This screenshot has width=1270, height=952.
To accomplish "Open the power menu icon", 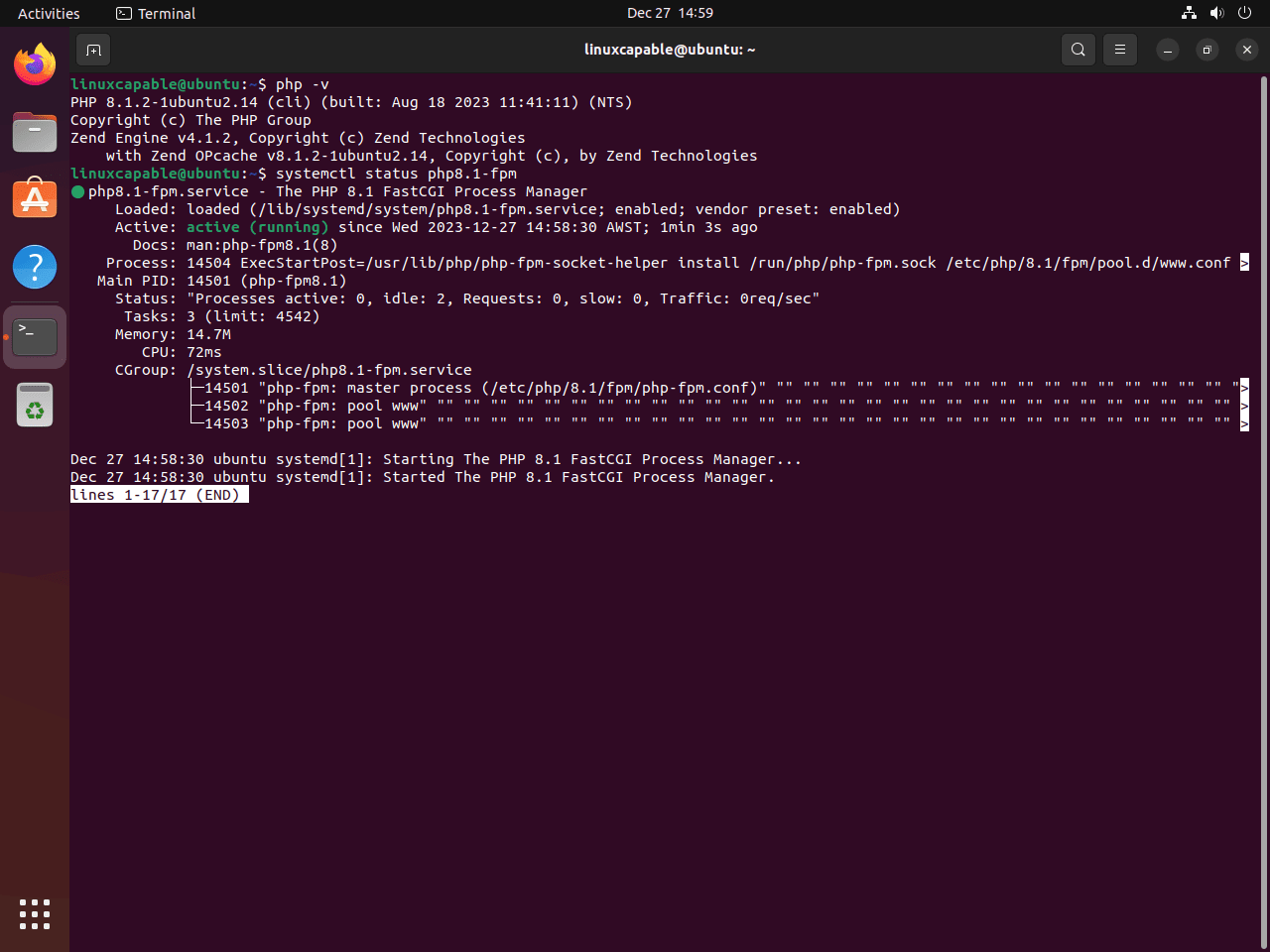I will point(1244,13).
